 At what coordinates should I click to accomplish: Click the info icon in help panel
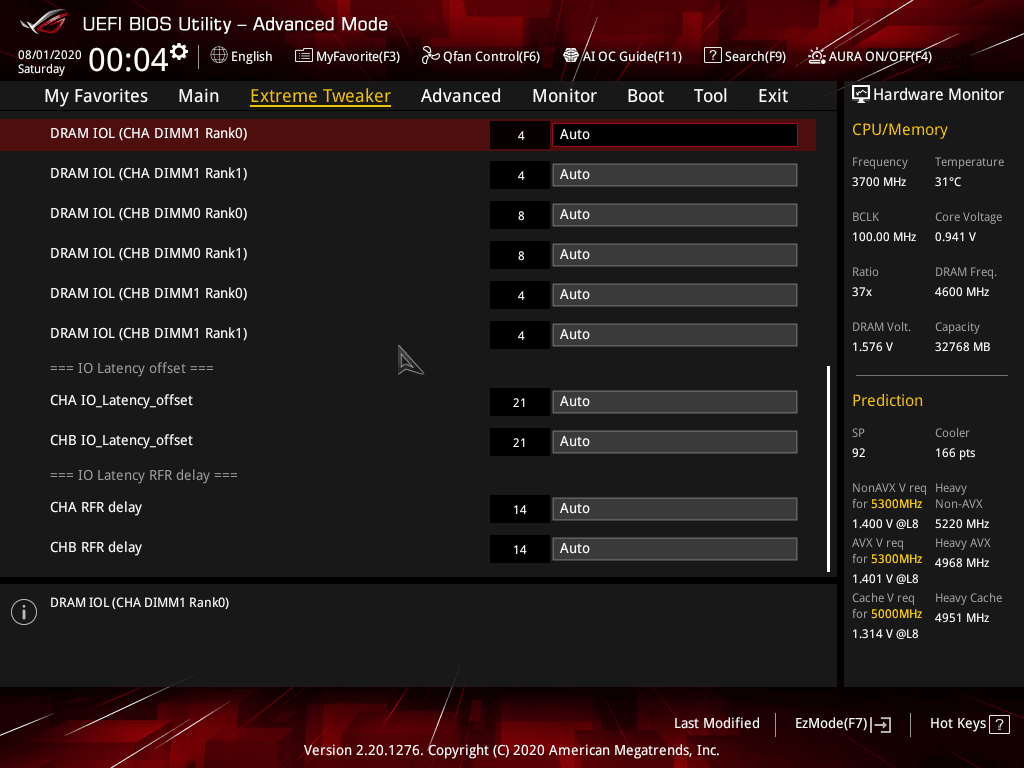pos(24,612)
